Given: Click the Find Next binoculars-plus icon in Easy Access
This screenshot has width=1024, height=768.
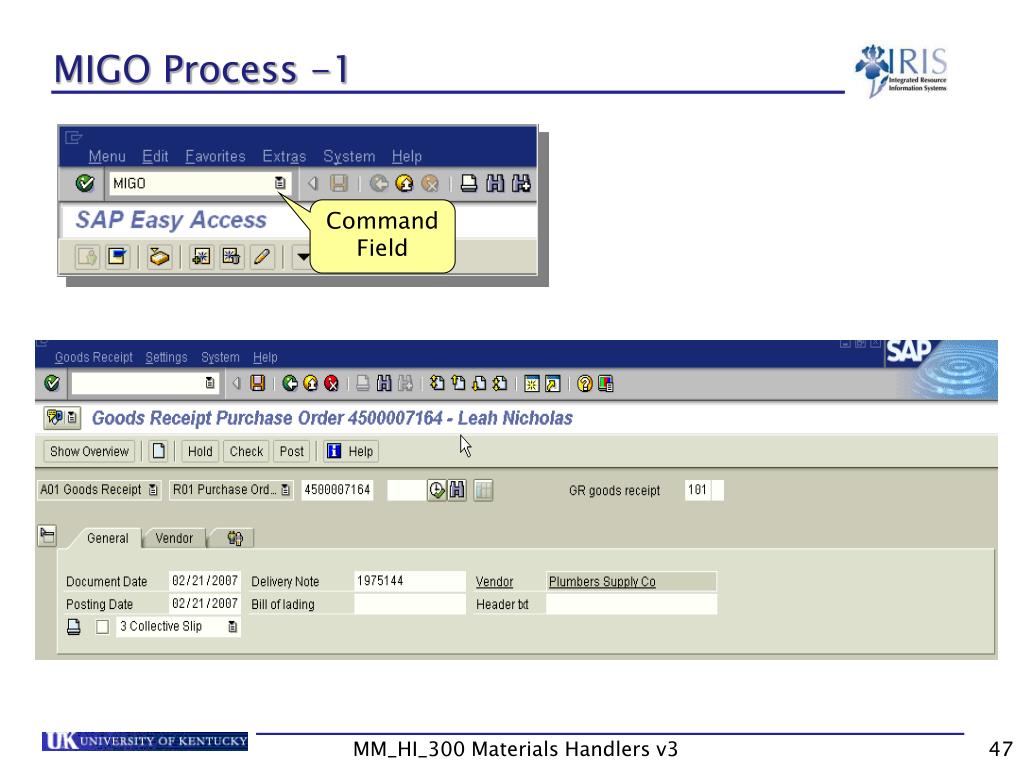Looking at the screenshot, I should [x=521, y=184].
